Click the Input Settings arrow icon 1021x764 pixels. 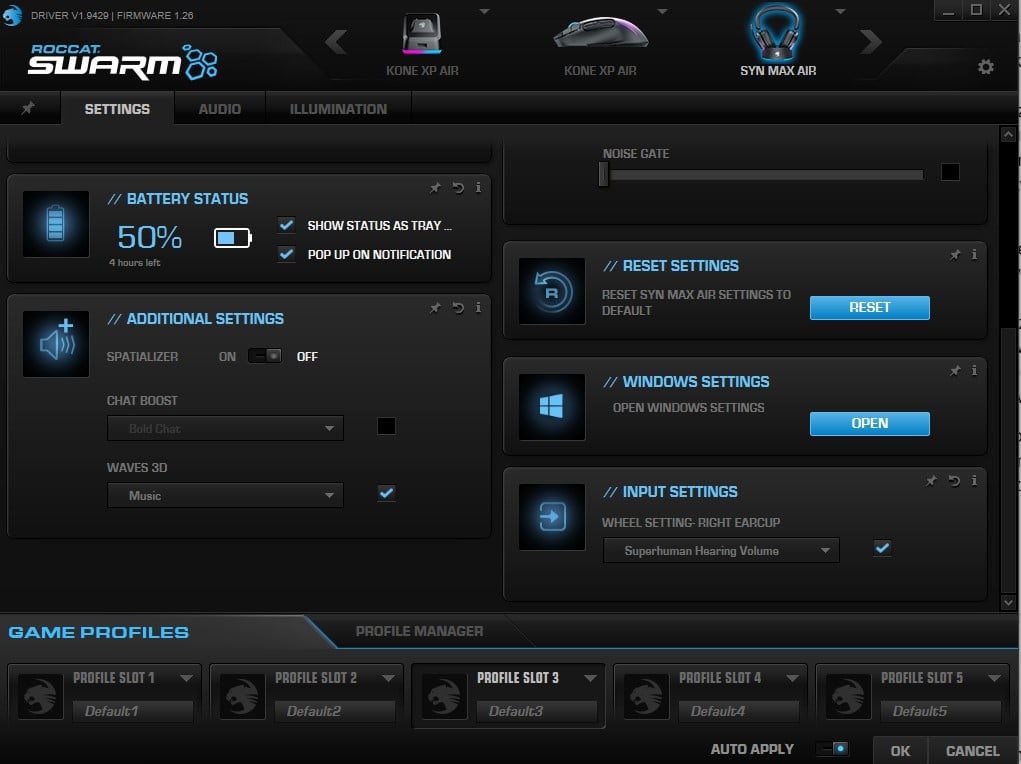[x=552, y=516]
